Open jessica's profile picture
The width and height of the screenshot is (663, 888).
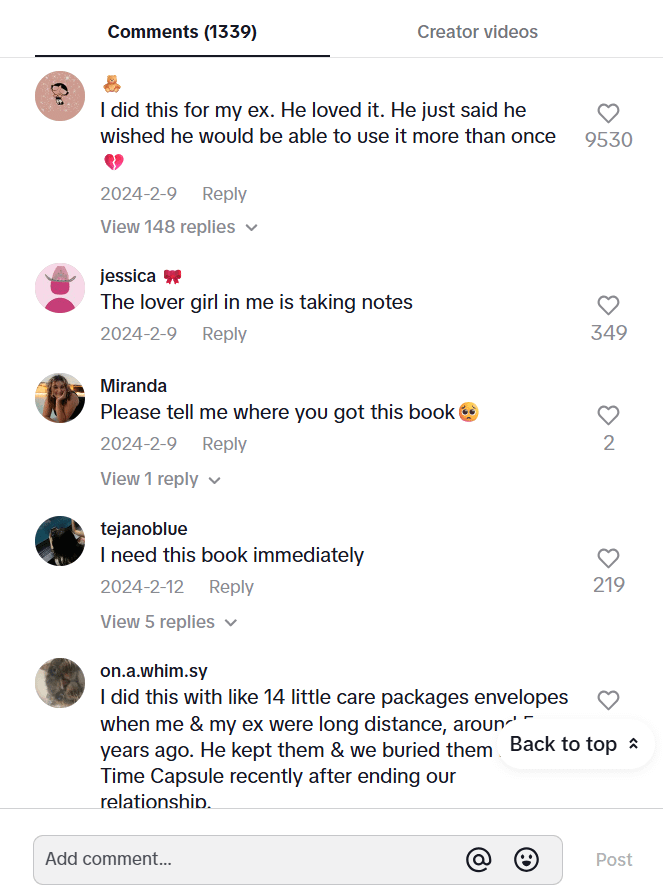[60, 288]
